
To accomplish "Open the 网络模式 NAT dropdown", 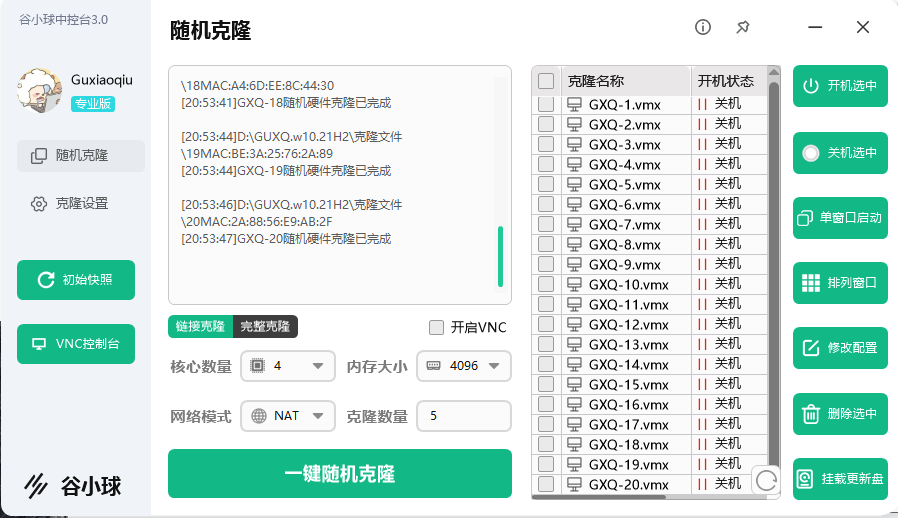I will 288,415.
